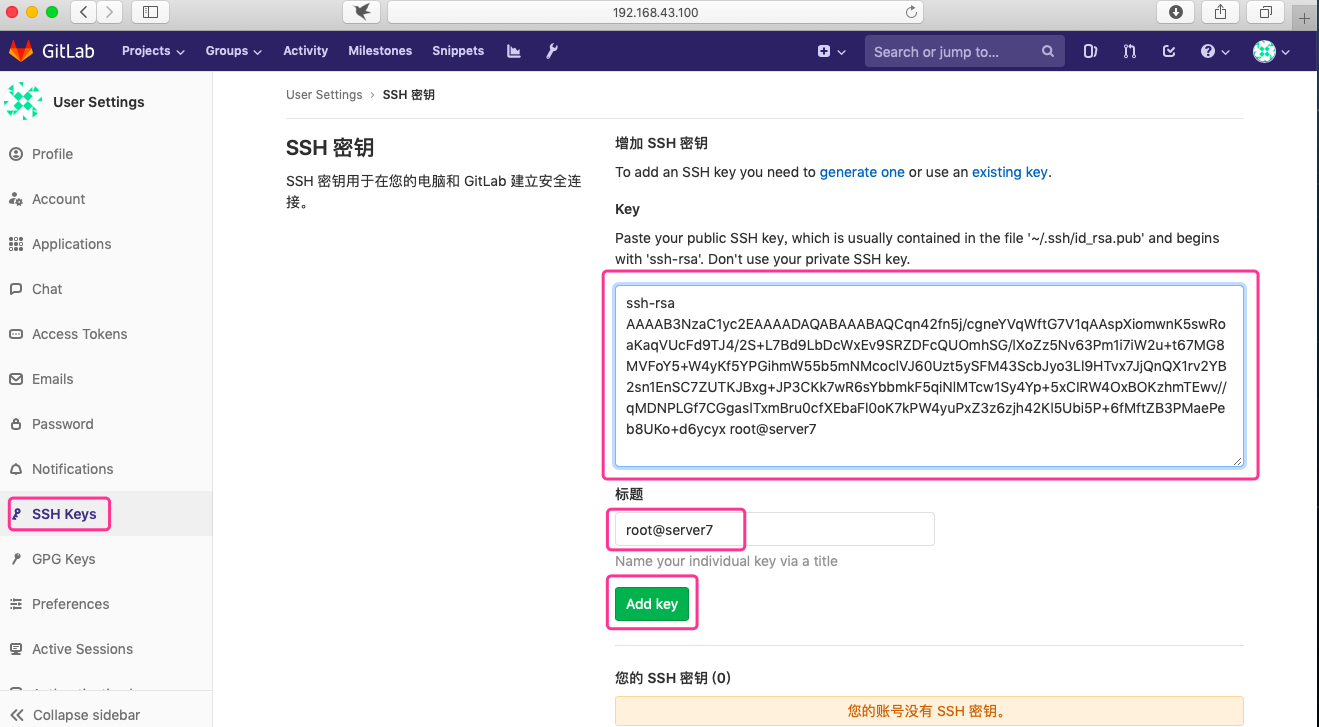Screen dimensions: 1319x727
Task: Open Snippets in the top nav
Action: [458, 51]
